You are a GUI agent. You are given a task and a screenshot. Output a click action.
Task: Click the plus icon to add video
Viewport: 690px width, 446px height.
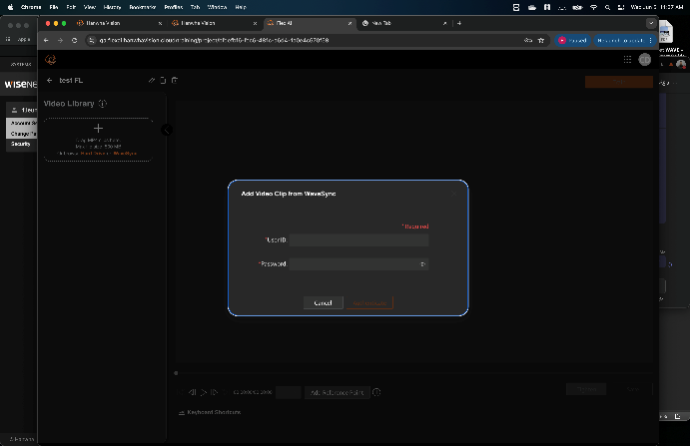point(98,129)
